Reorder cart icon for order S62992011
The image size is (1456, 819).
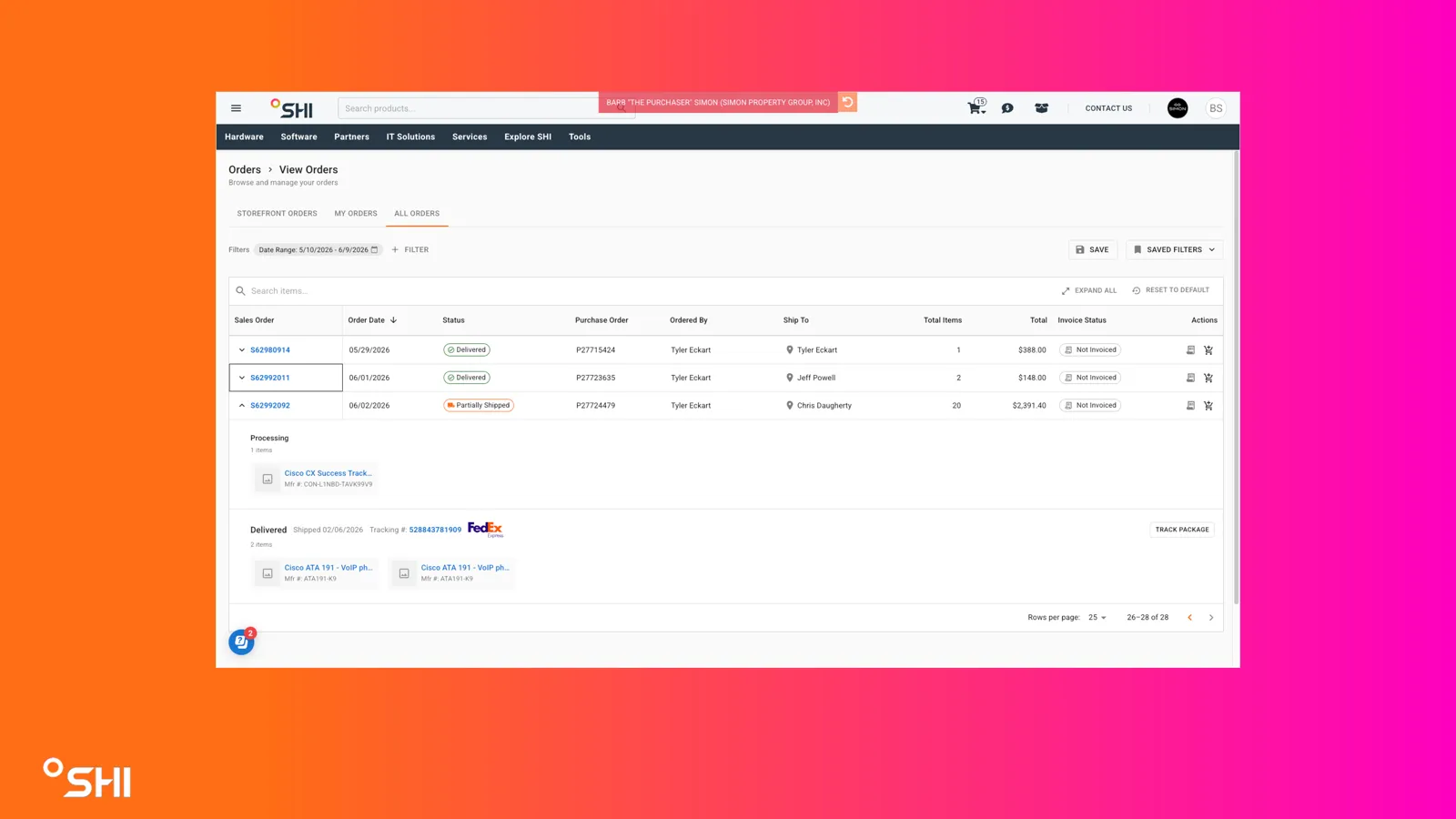(1208, 378)
